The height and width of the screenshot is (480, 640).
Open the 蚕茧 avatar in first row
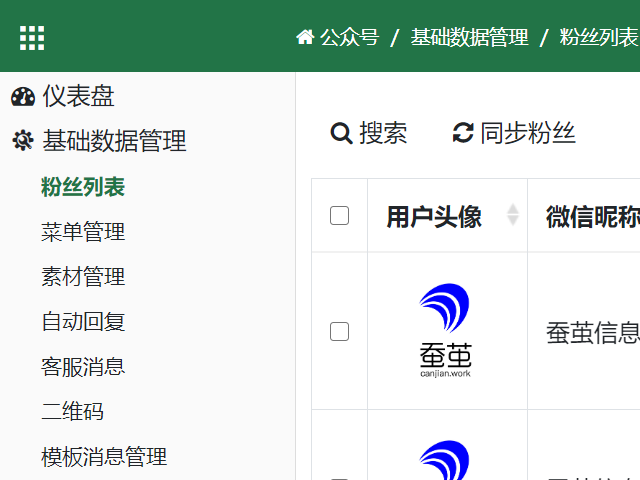445,330
